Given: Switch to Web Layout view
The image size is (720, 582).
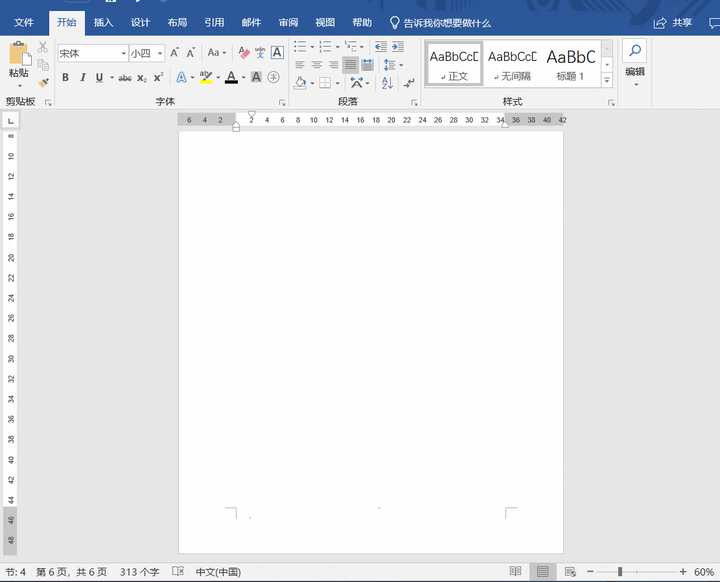Looking at the screenshot, I should click(x=570, y=571).
